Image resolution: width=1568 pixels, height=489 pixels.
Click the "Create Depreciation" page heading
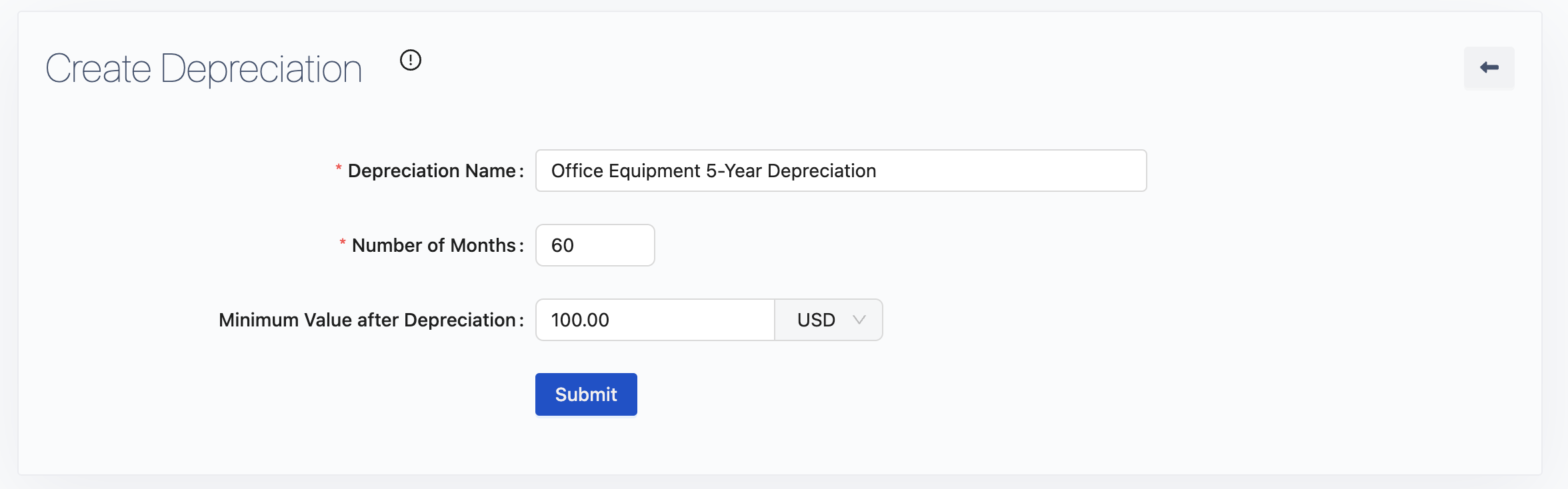pyautogui.click(x=203, y=69)
